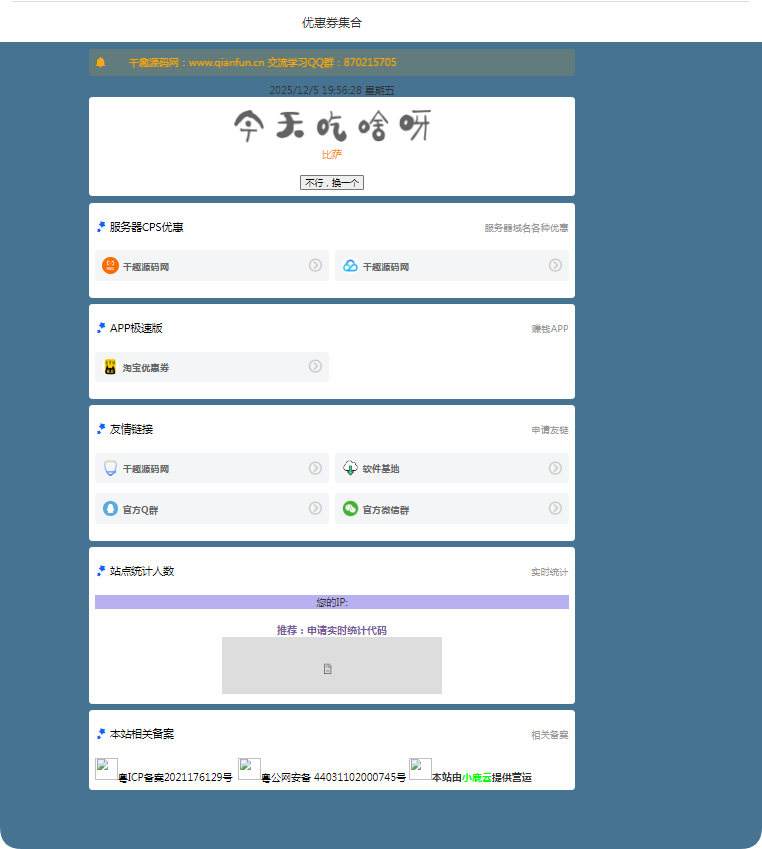The height and width of the screenshot is (849, 762).
Task: Click the 站点统计人数 section heading
Action: click(142, 571)
